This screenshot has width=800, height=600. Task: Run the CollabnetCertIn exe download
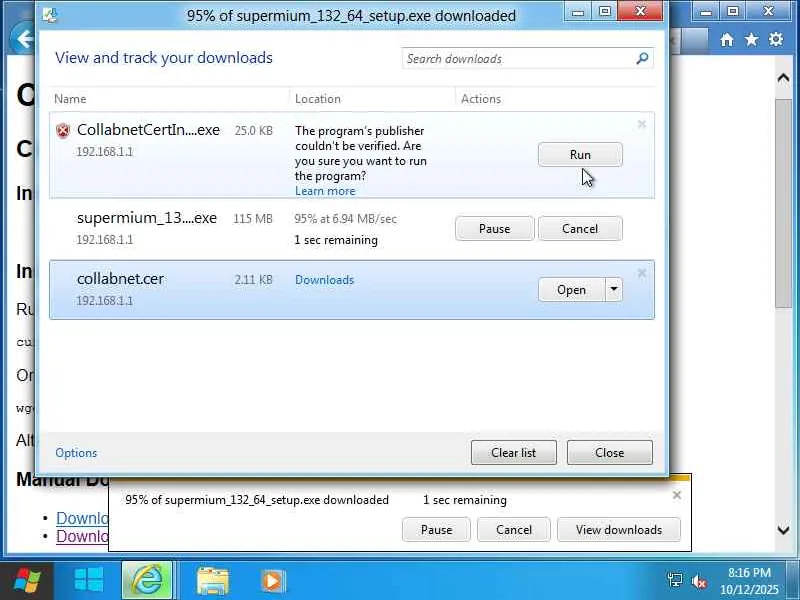coord(580,155)
